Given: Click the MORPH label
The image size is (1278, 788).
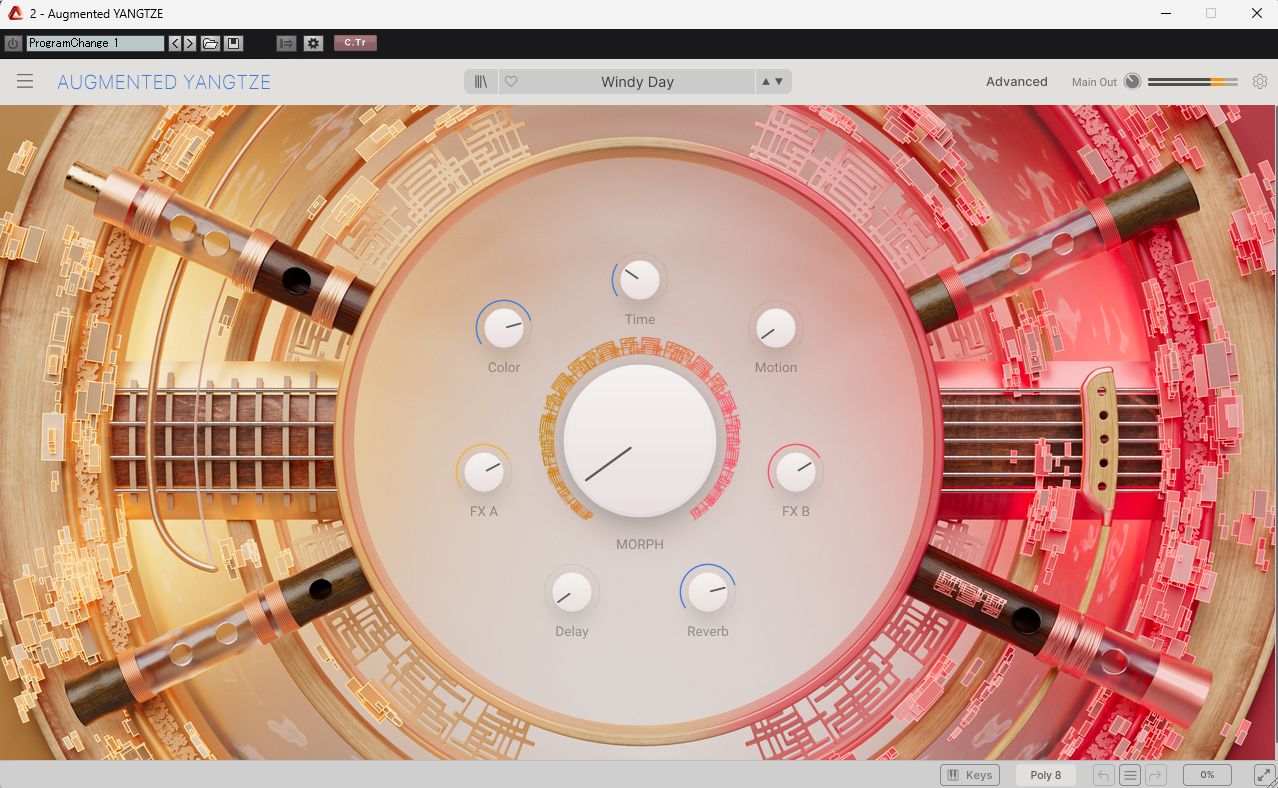Looking at the screenshot, I should (640, 545).
